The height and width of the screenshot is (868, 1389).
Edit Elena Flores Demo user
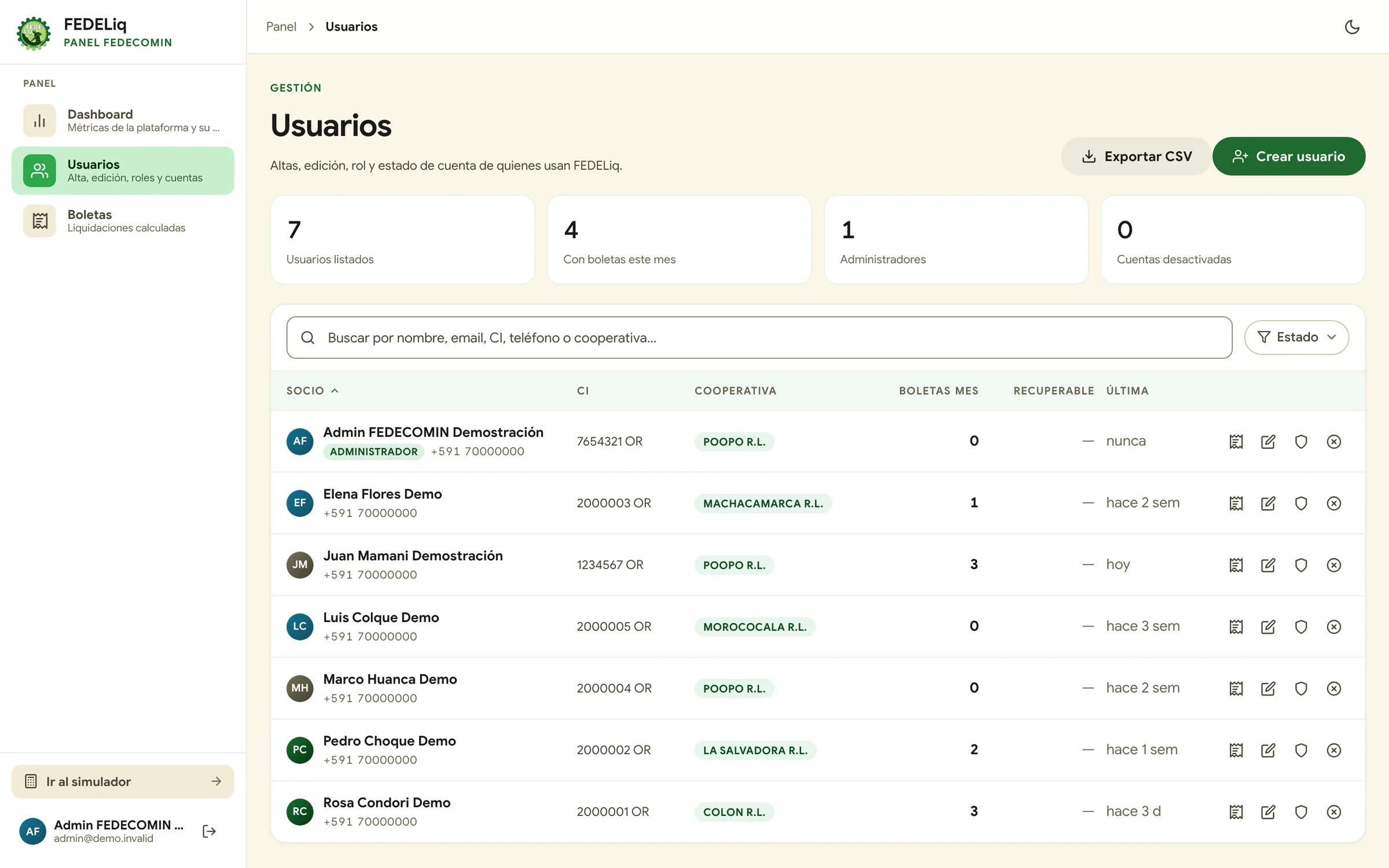tap(1268, 503)
